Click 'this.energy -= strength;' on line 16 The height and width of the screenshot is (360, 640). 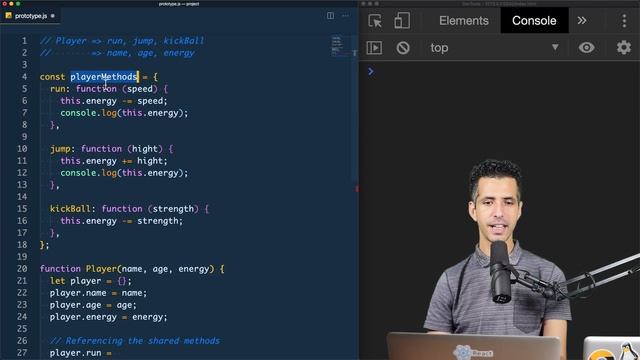(x=122, y=221)
